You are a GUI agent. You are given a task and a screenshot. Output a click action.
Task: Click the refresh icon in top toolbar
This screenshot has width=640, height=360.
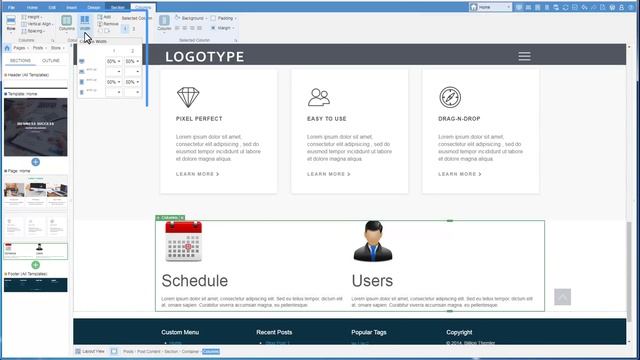tap(565, 7)
